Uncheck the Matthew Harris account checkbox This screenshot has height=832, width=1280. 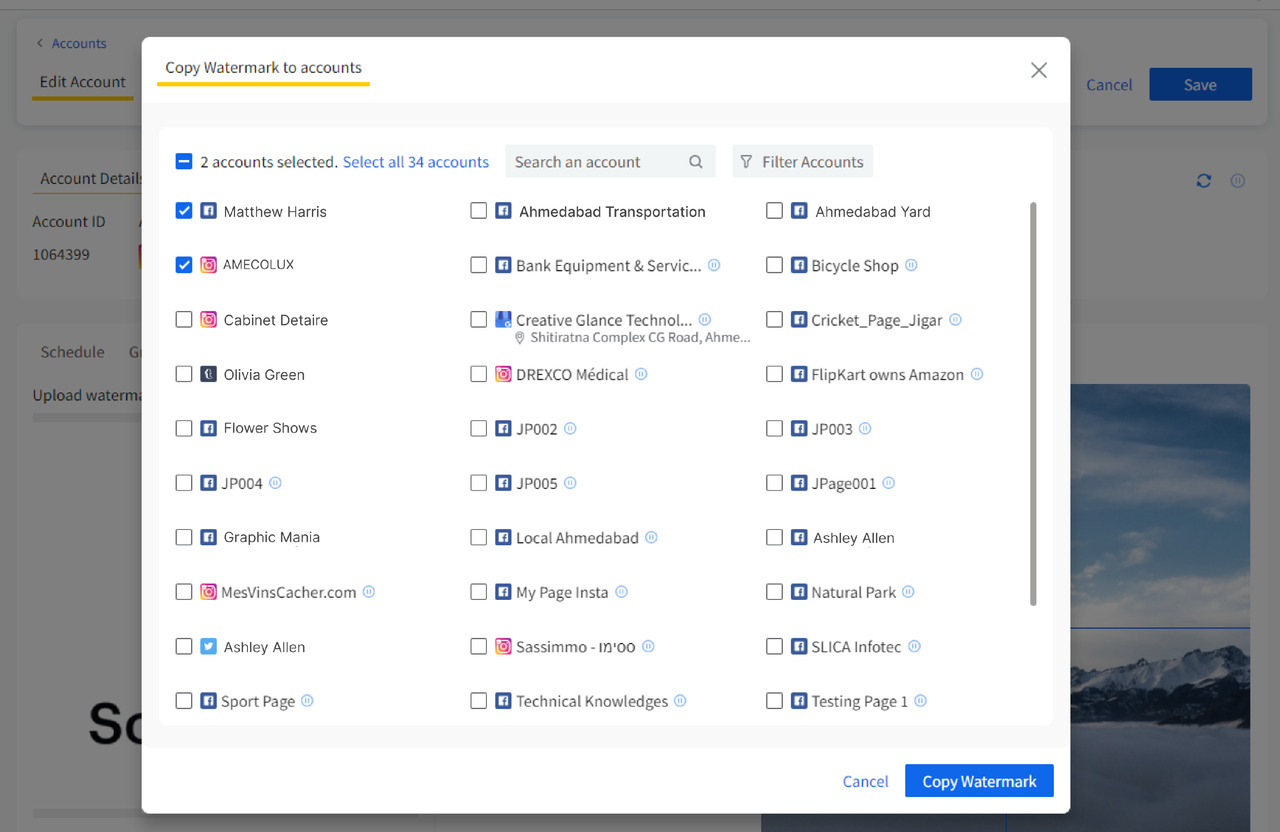click(184, 211)
